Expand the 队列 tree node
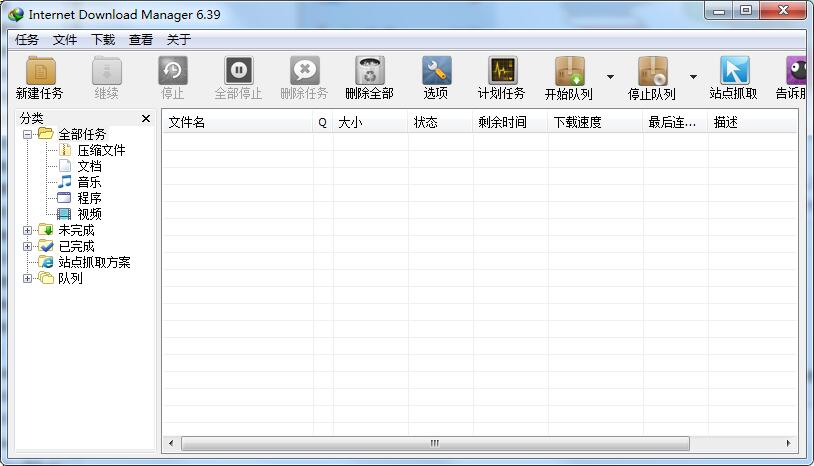The height and width of the screenshot is (466, 814). click(28, 279)
